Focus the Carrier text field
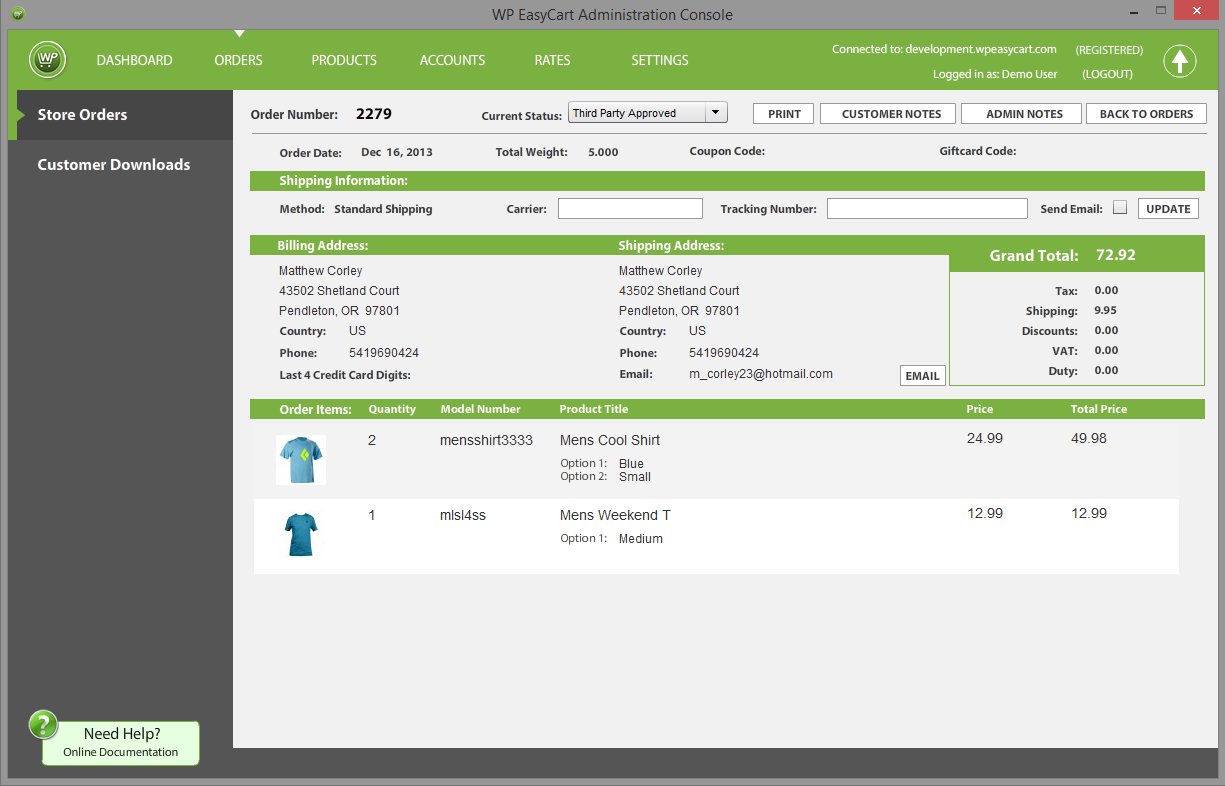The image size is (1225, 786). [x=630, y=209]
